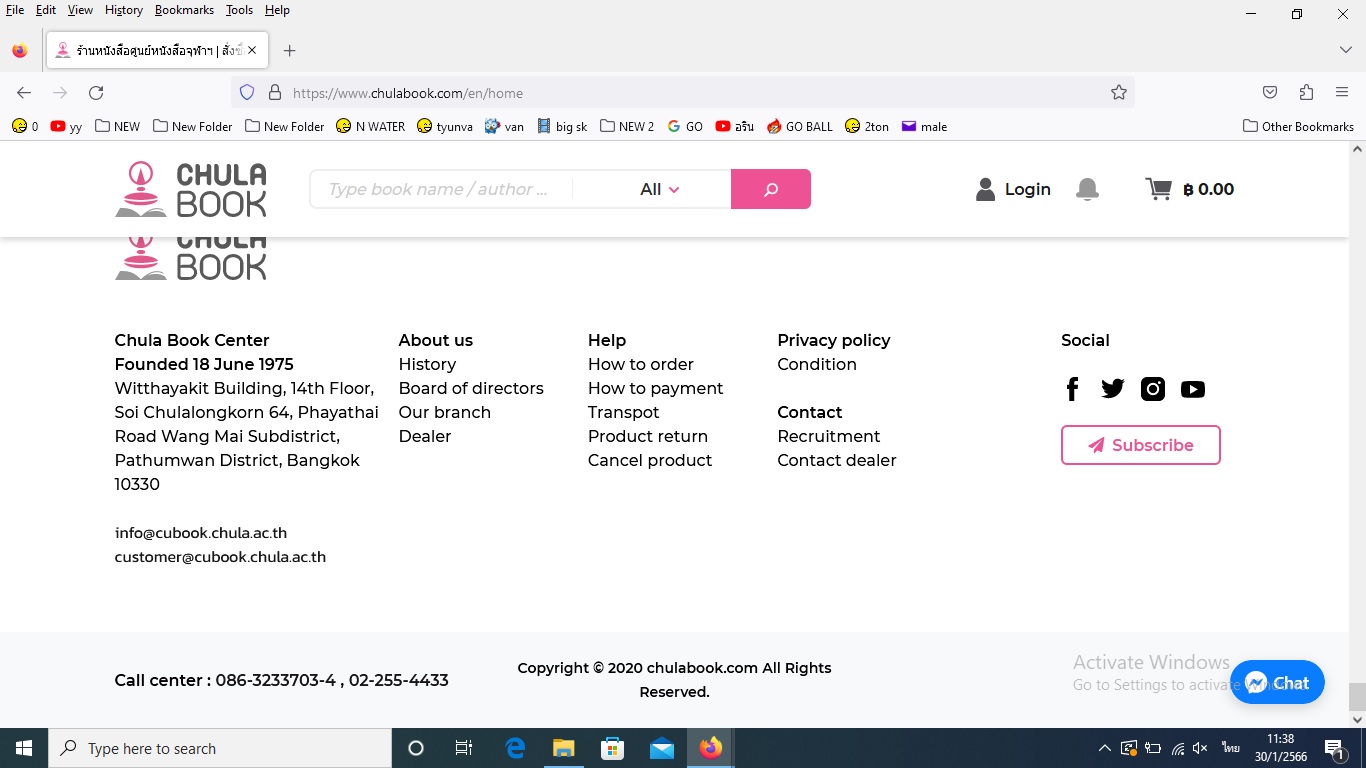Click the Condition link
The width and height of the screenshot is (1366, 768).
pos(817,364)
